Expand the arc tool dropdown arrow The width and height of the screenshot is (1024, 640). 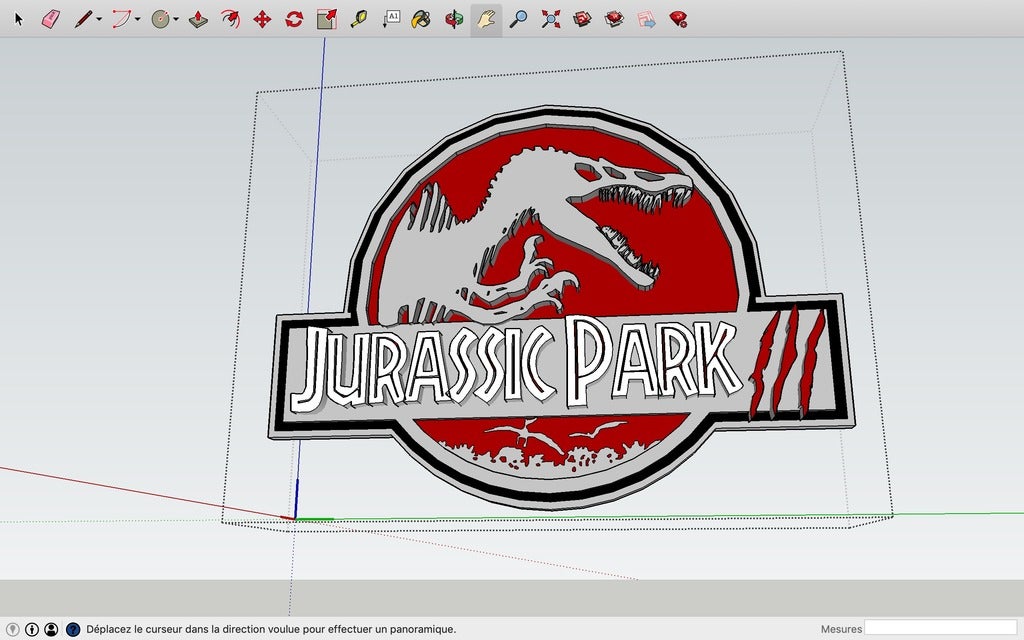(137, 20)
